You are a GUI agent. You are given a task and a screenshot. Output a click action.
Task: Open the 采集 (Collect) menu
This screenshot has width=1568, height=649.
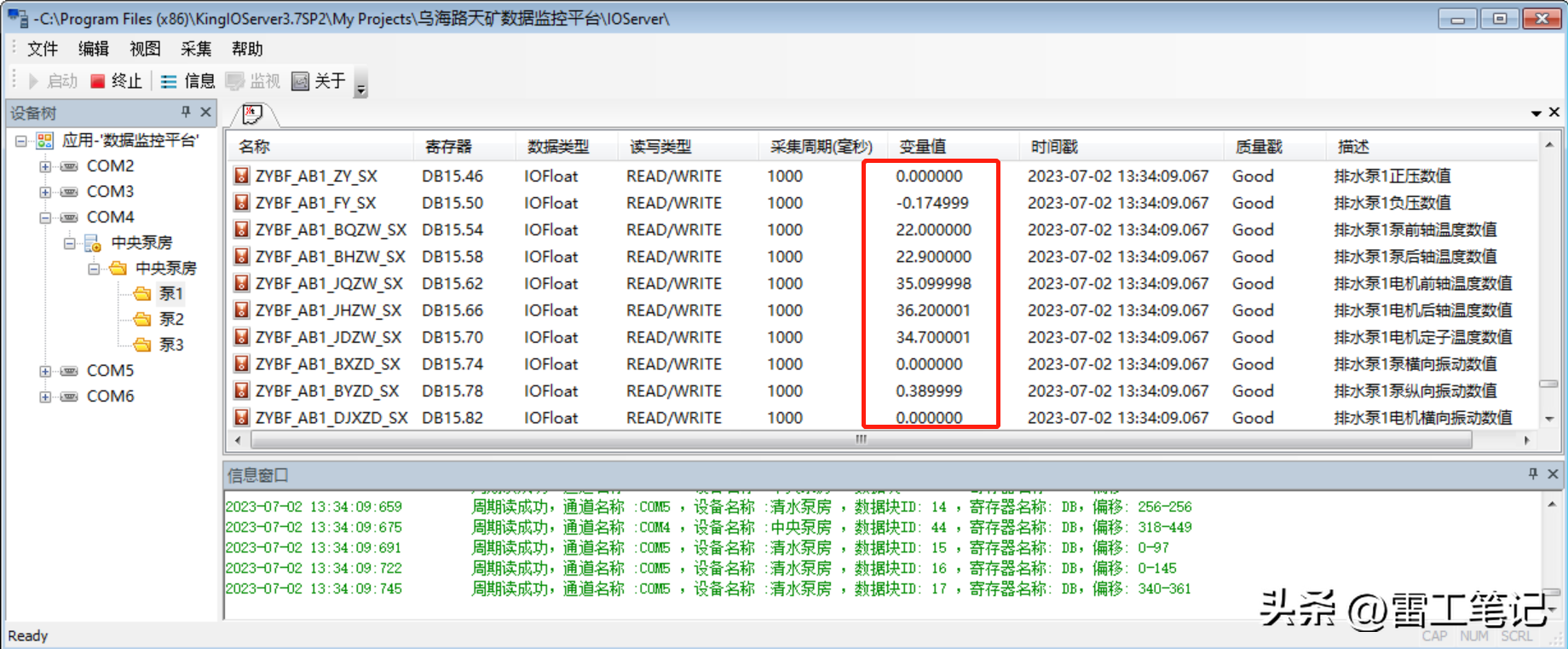(x=196, y=49)
